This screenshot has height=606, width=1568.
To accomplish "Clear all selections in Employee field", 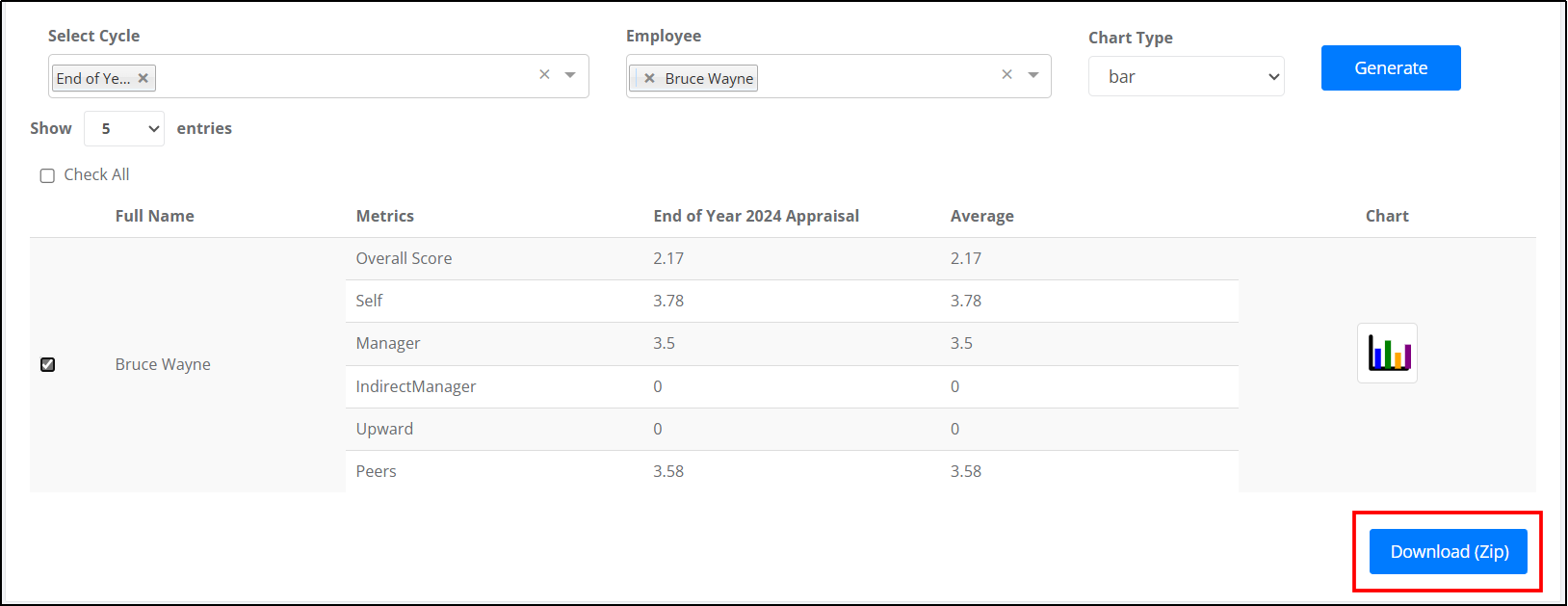I will tap(1006, 74).
